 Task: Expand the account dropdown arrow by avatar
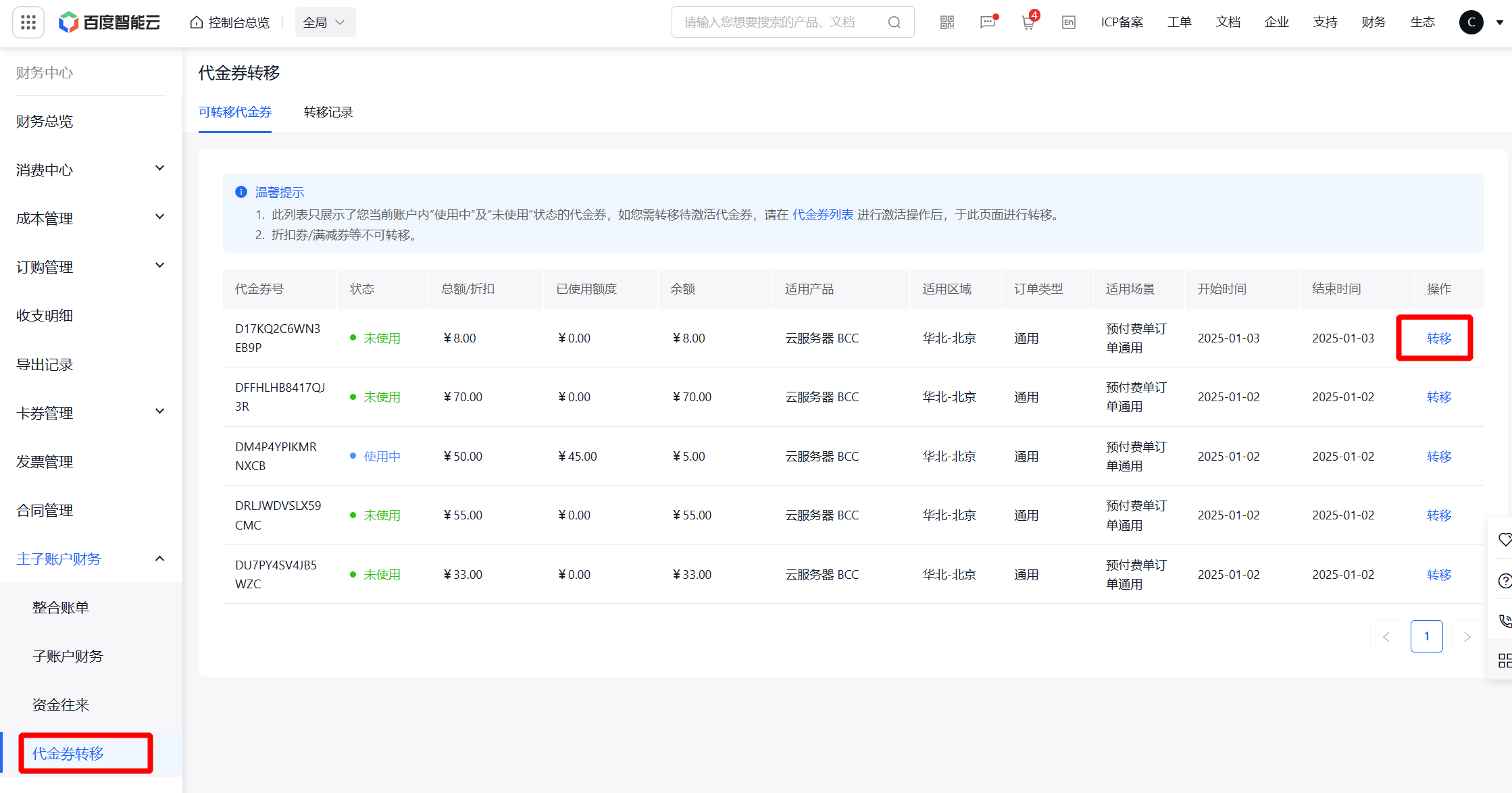point(1500,22)
